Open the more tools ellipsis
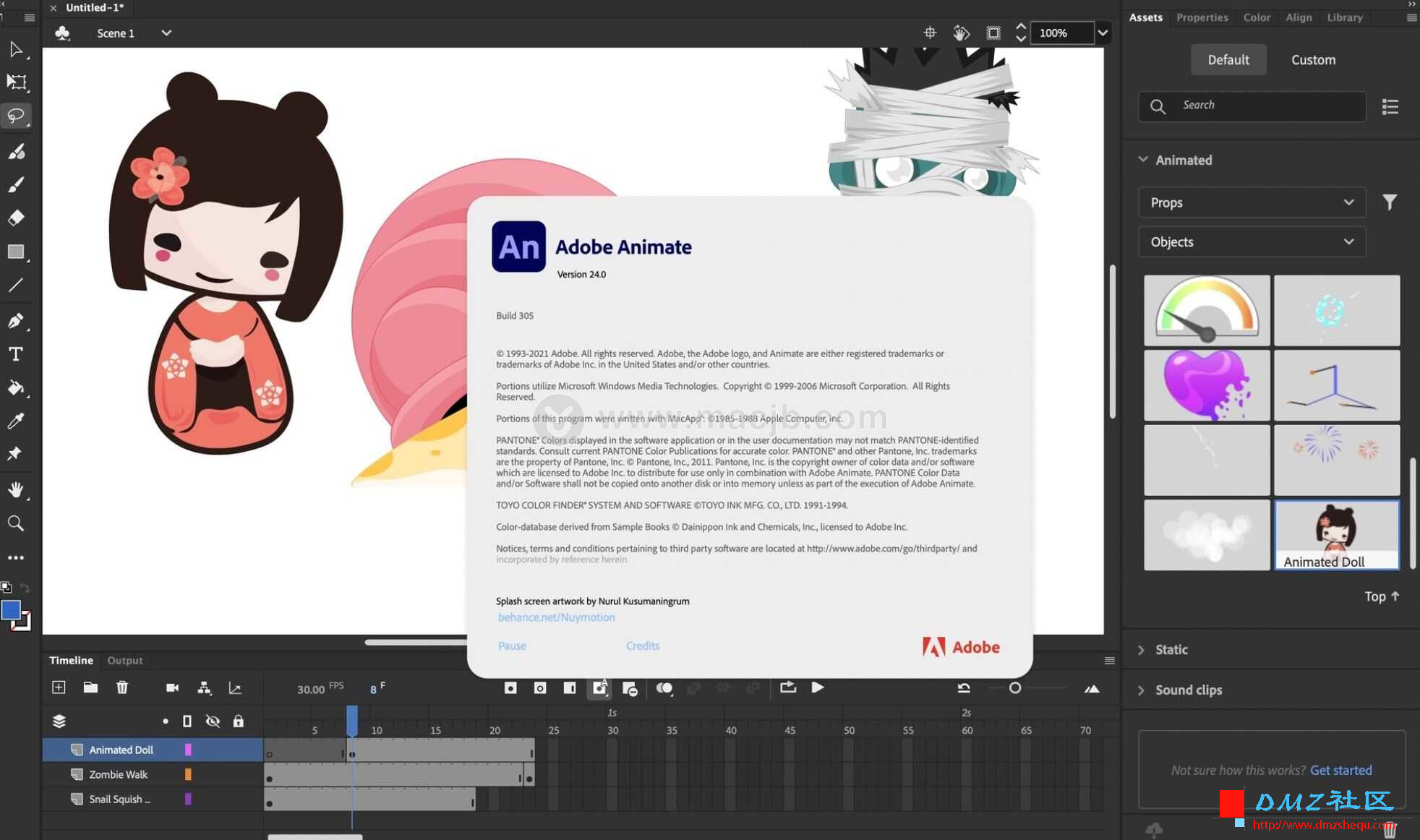 16,557
